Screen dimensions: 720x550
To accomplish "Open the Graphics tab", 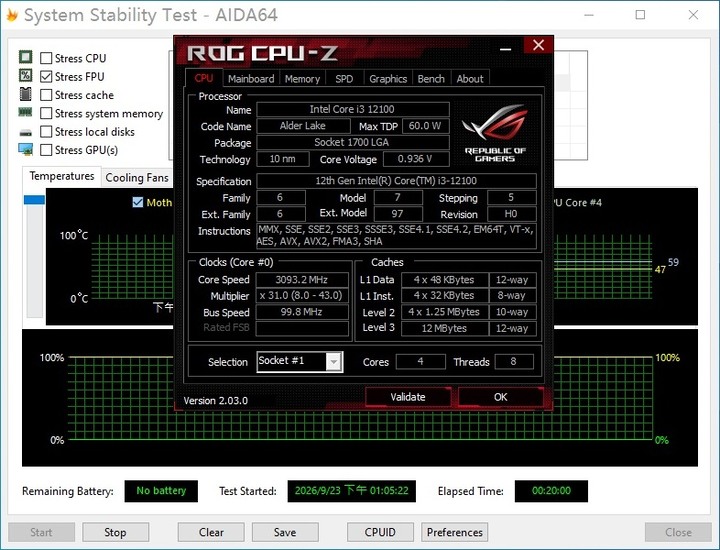I will pos(388,79).
